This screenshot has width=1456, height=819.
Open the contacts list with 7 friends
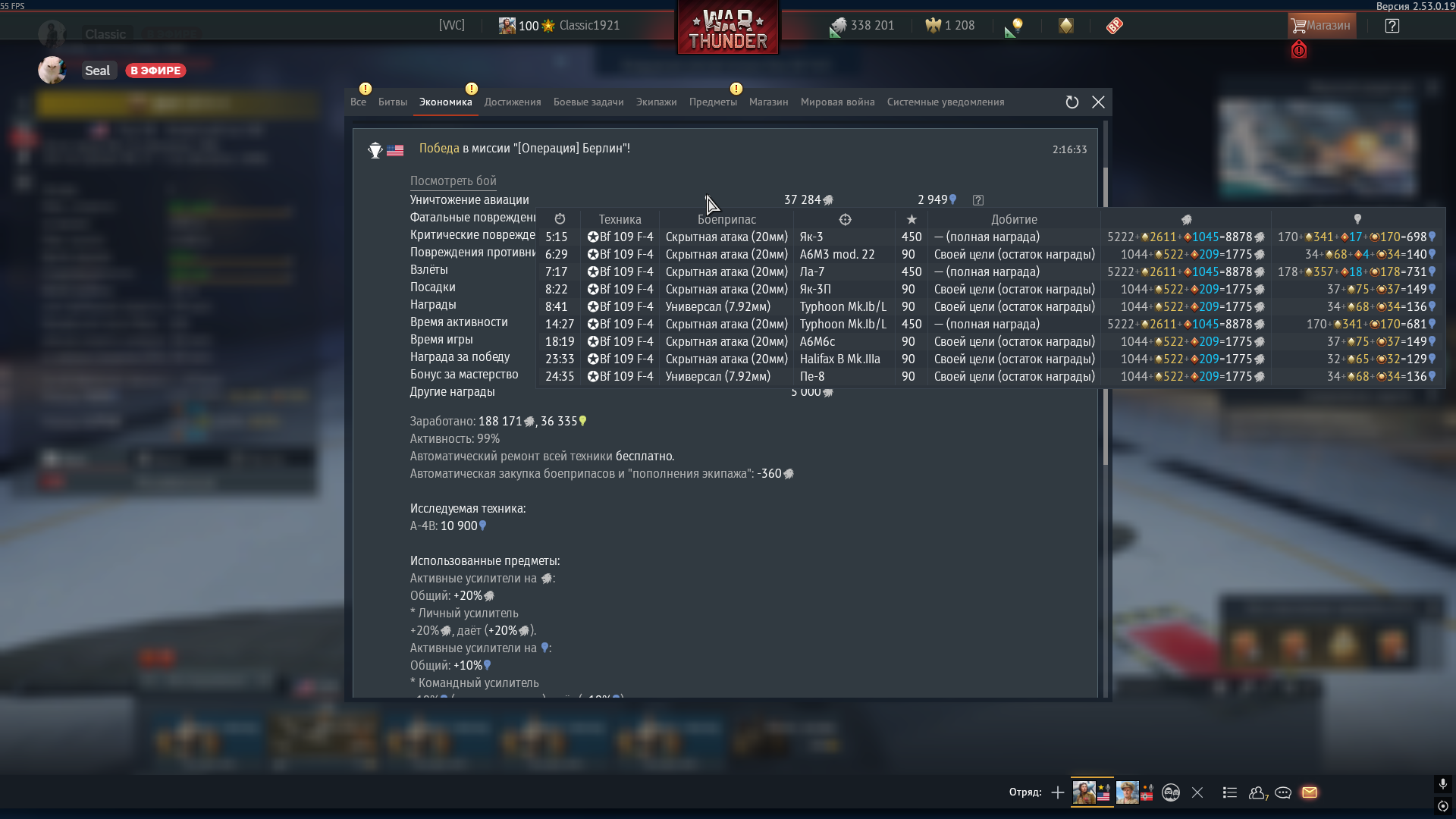click(x=1257, y=792)
